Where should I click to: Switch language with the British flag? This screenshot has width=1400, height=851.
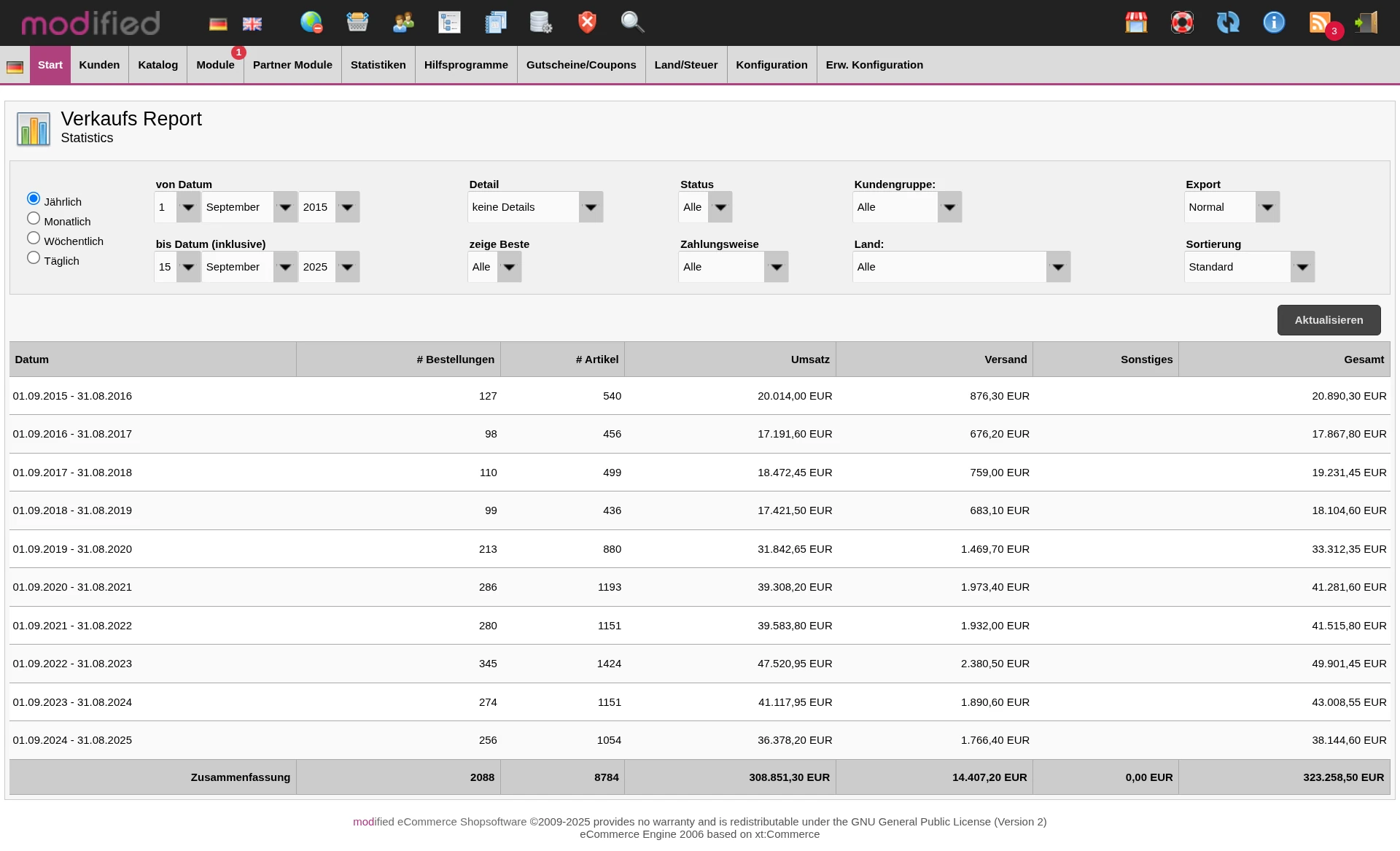tap(252, 24)
